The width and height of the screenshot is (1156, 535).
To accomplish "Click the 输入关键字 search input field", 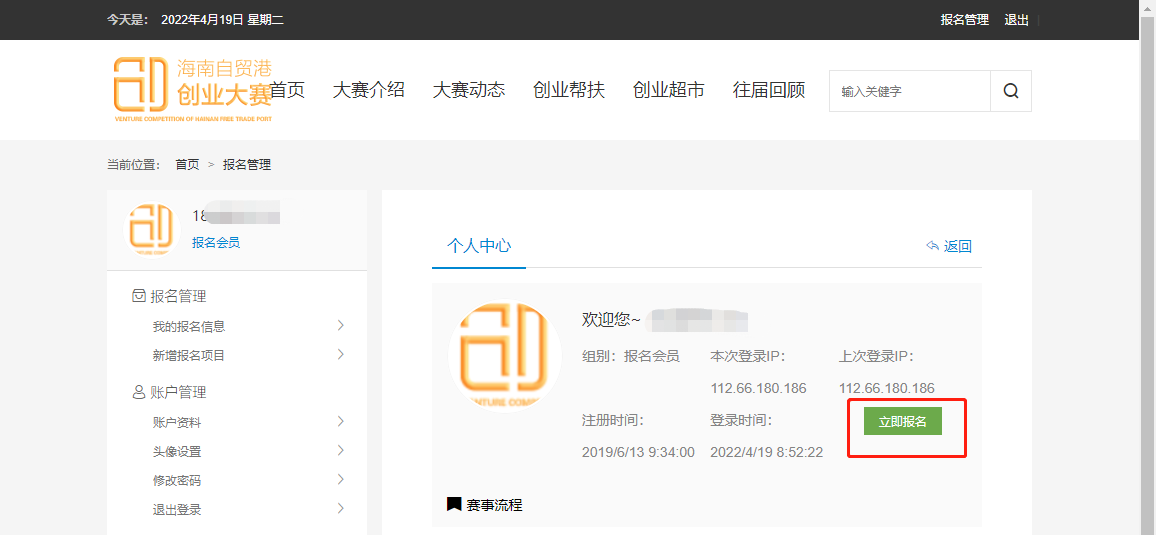I will (909, 91).
